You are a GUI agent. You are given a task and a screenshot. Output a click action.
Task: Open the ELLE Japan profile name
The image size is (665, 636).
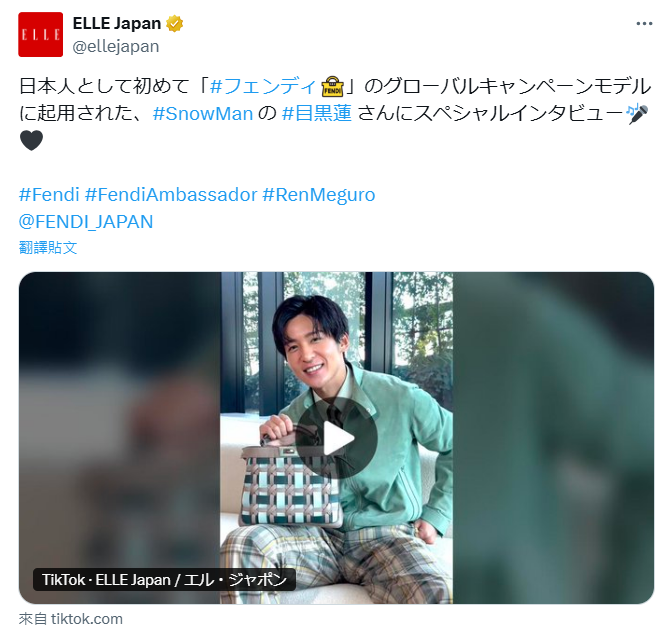117,24
